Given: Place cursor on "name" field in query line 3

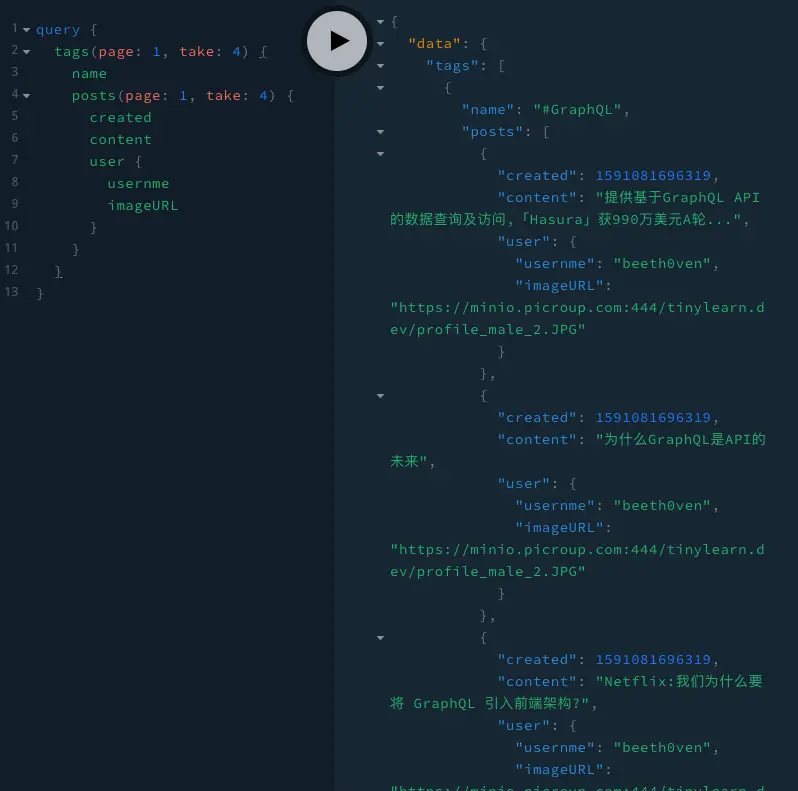Looking at the screenshot, I should point(89,73).
